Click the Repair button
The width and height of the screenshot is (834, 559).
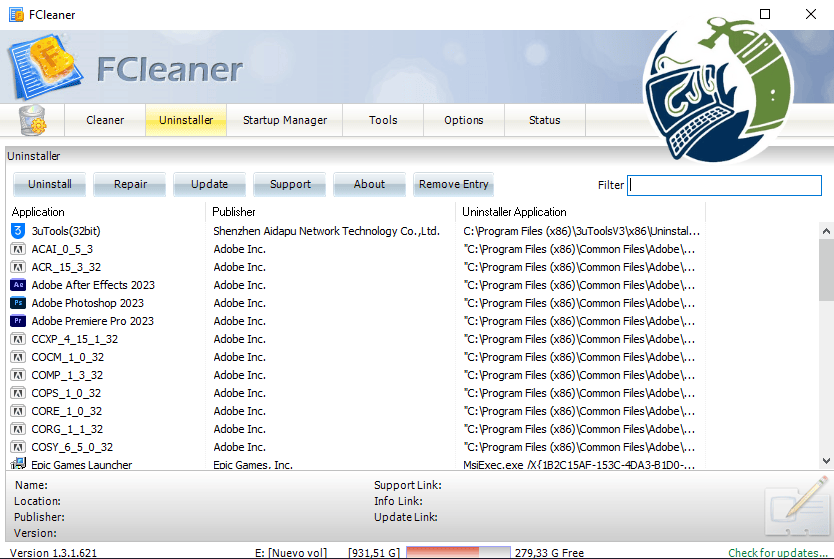point(130,184)
